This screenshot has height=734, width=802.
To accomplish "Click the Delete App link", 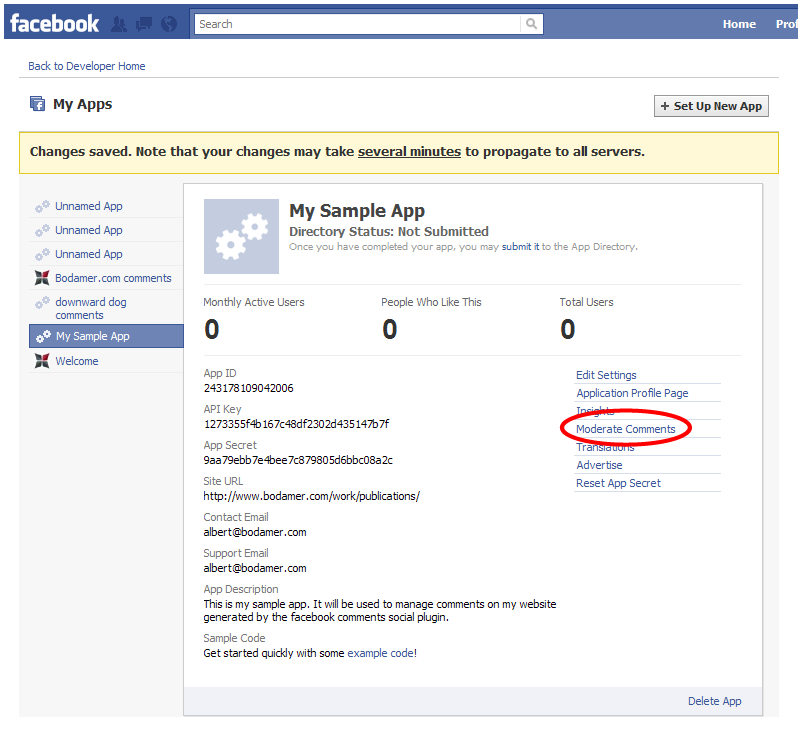I will pyautogui.click(x=715, y=701).
